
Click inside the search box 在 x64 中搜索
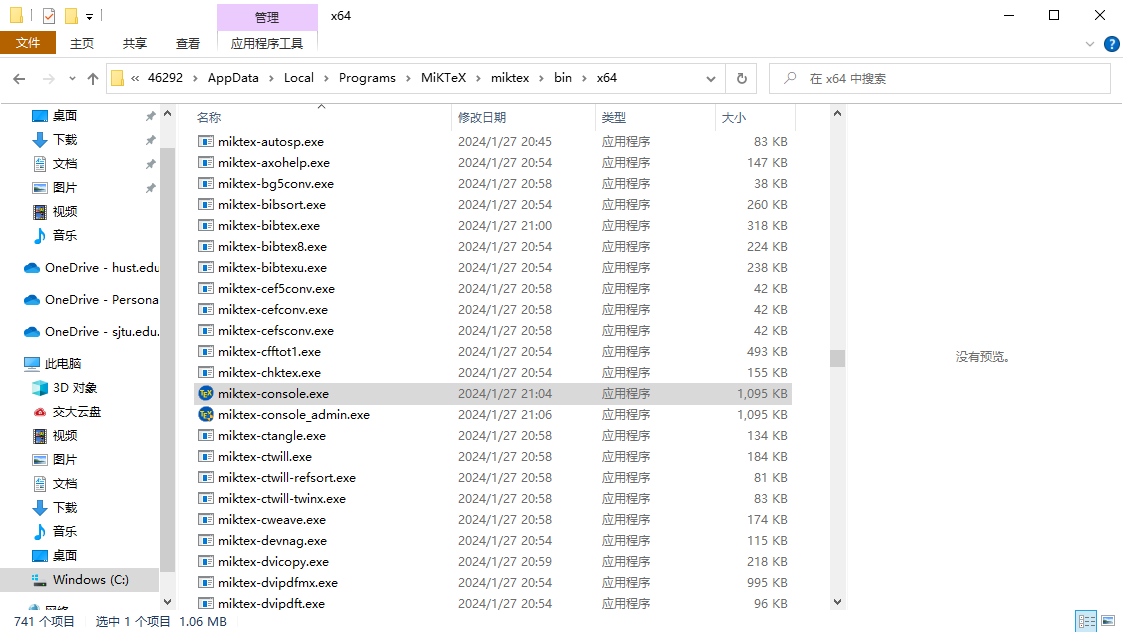point(940,78)
